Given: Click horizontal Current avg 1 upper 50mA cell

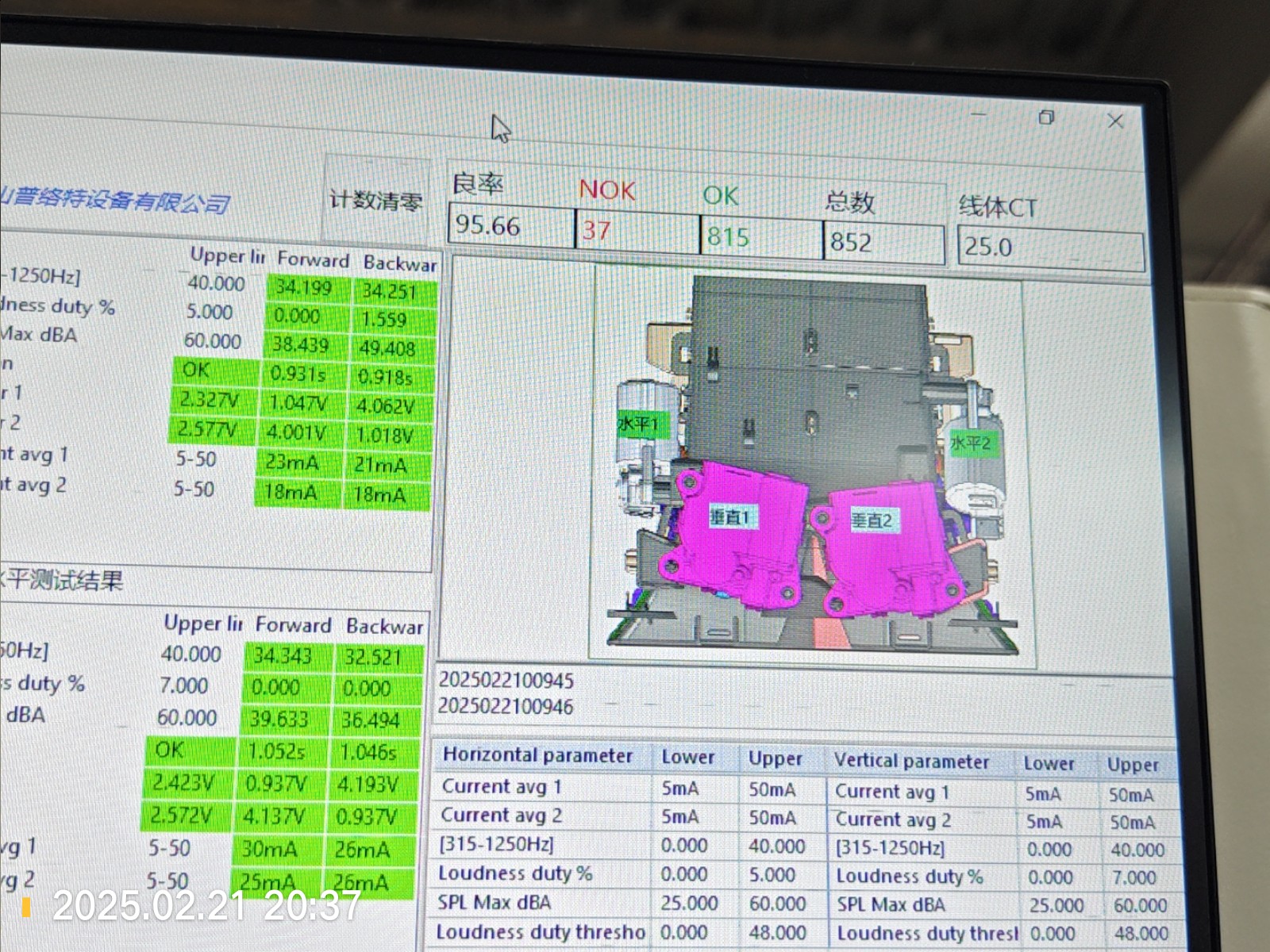Looking at the screenshot, I should point(772,790).
